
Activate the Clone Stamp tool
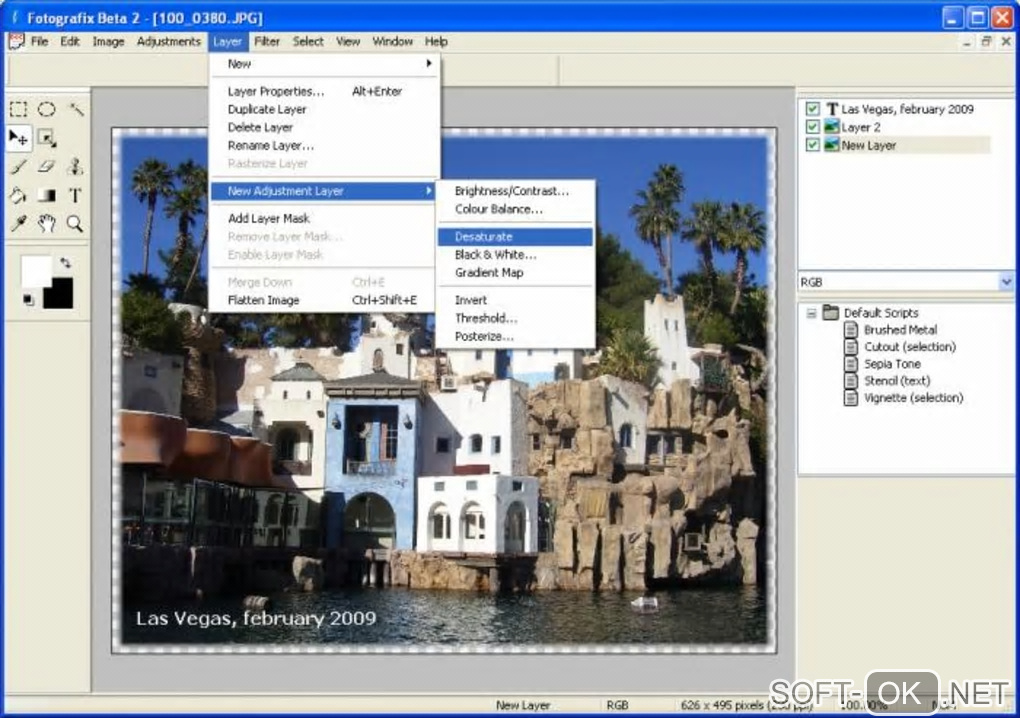pos(75,167)
